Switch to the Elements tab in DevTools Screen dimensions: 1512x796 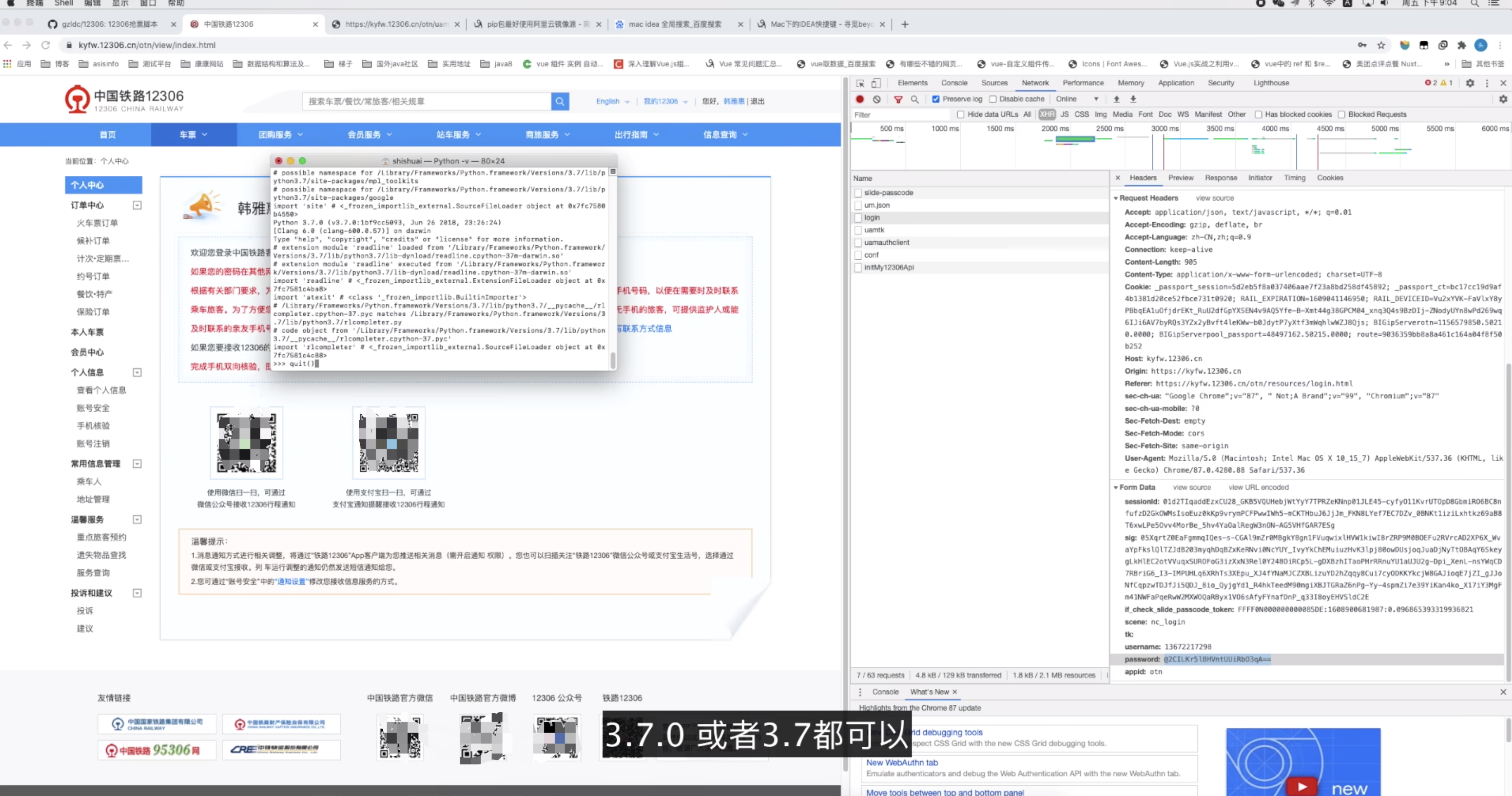click(912, 83)
